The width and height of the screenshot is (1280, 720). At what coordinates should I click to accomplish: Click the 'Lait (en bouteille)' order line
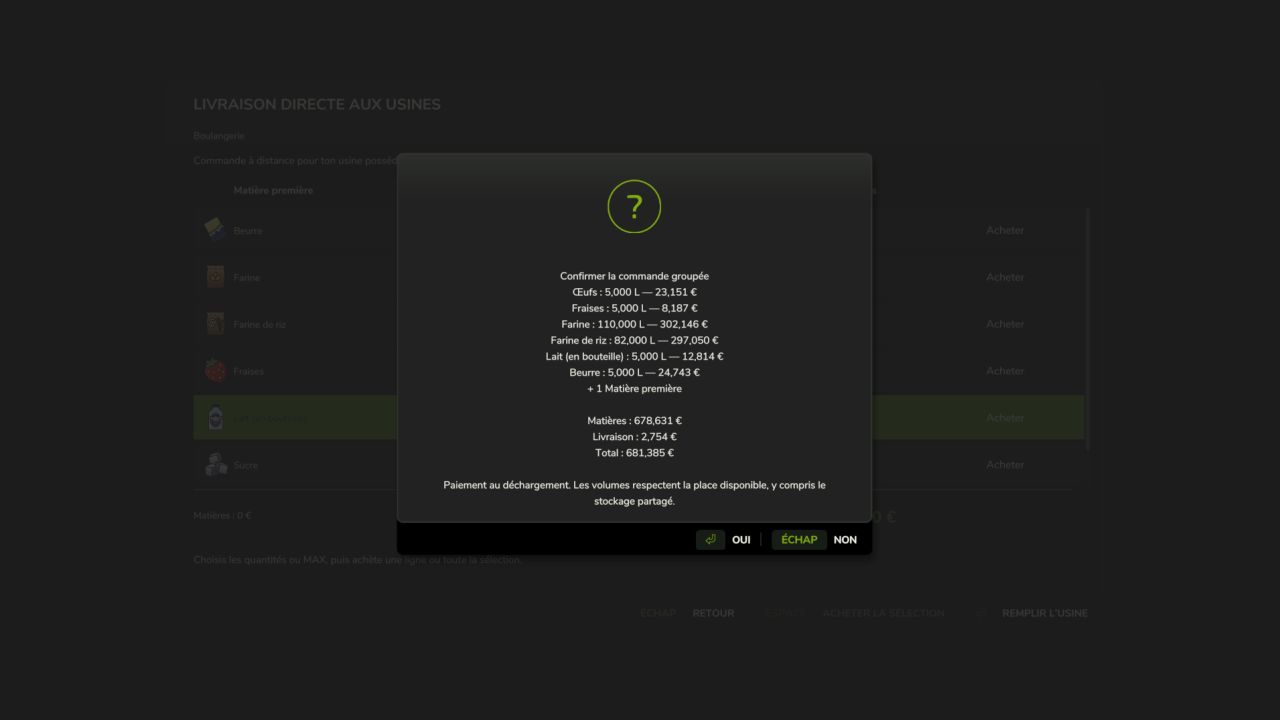coord(634,356)
